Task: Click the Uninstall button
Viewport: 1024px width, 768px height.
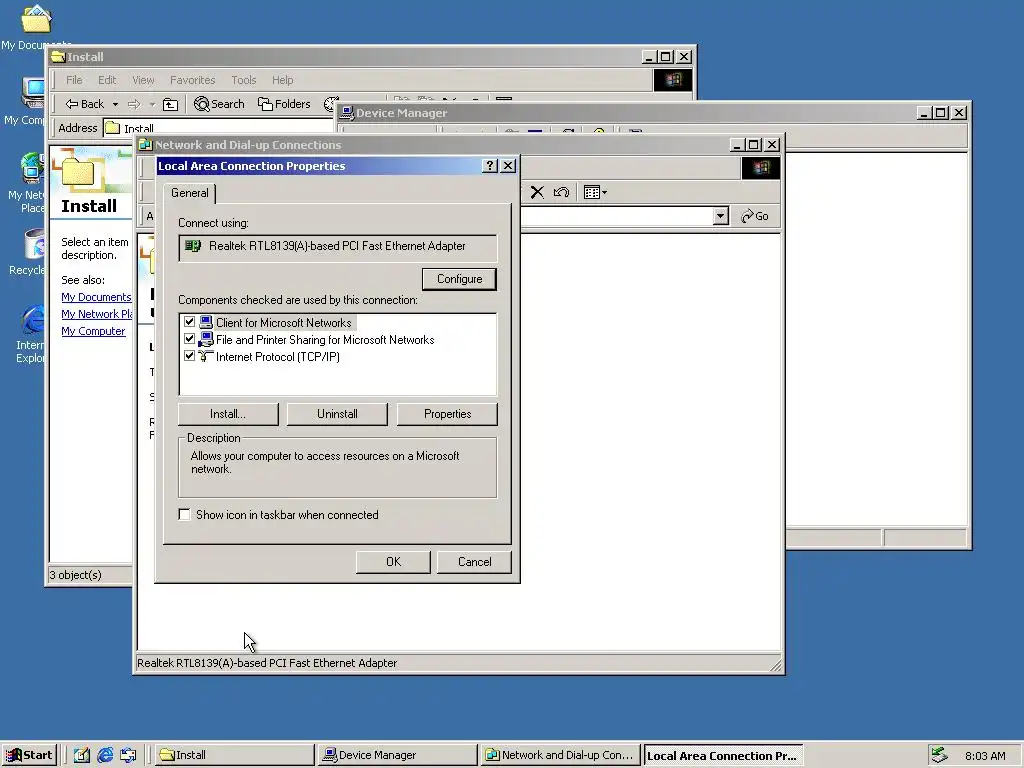Action: pos(337,414)
